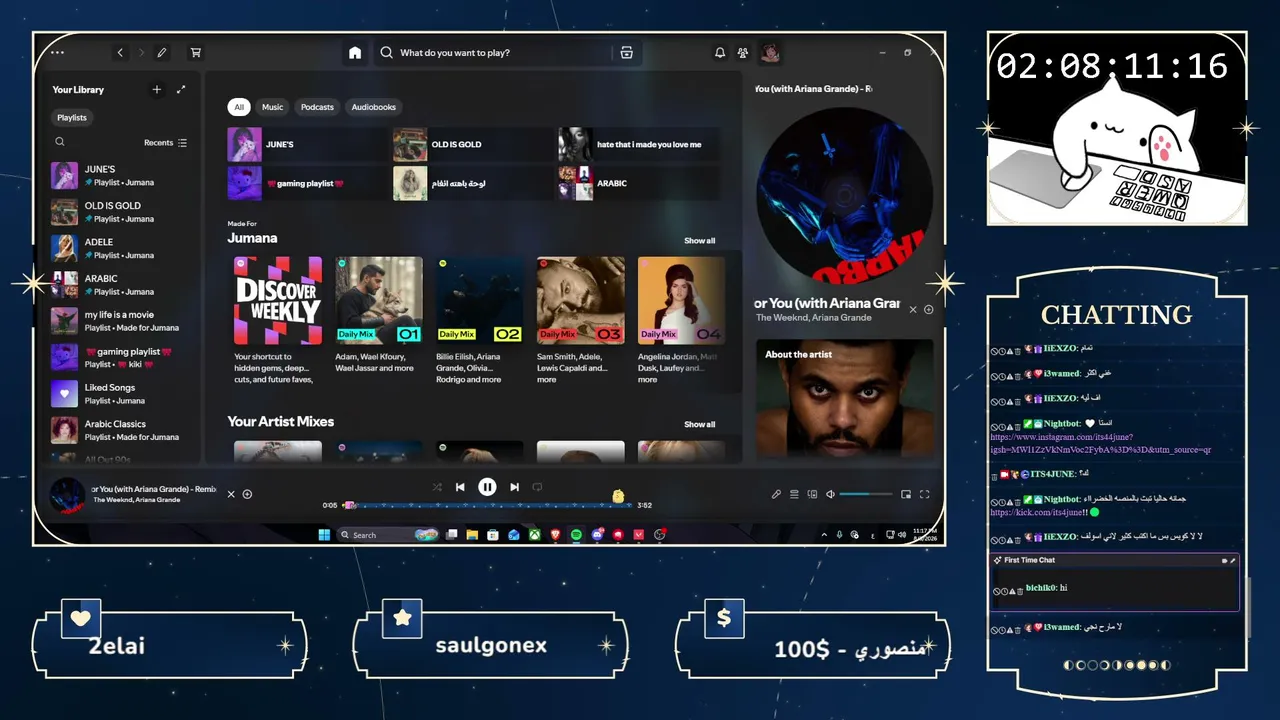
Task: Seek within the song progress bar
Action: coord(487,505)
